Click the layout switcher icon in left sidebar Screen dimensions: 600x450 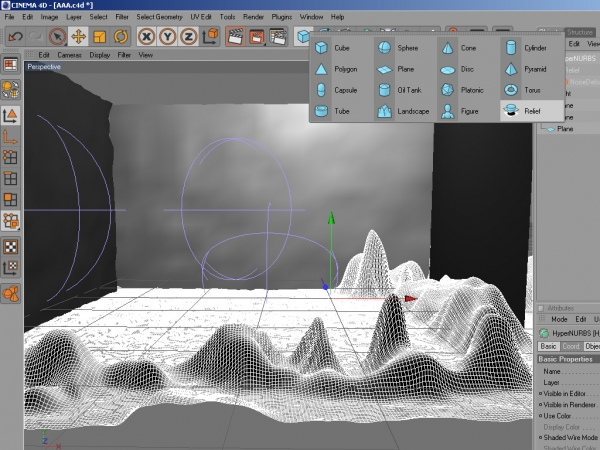click(x=10, y=64)
